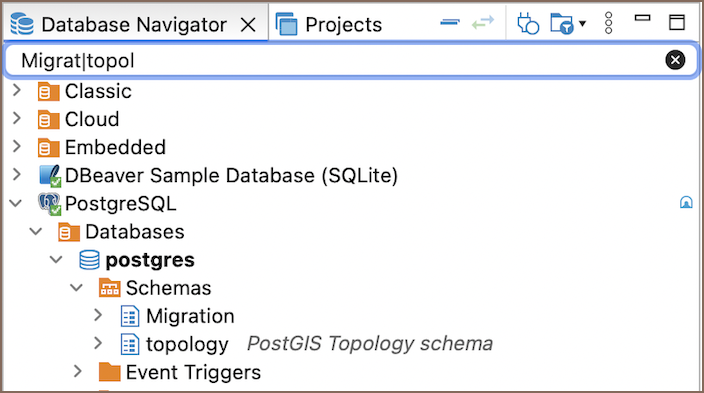Open filter folder dropdown arrow
704x393 pixels.
click(582, 23)
